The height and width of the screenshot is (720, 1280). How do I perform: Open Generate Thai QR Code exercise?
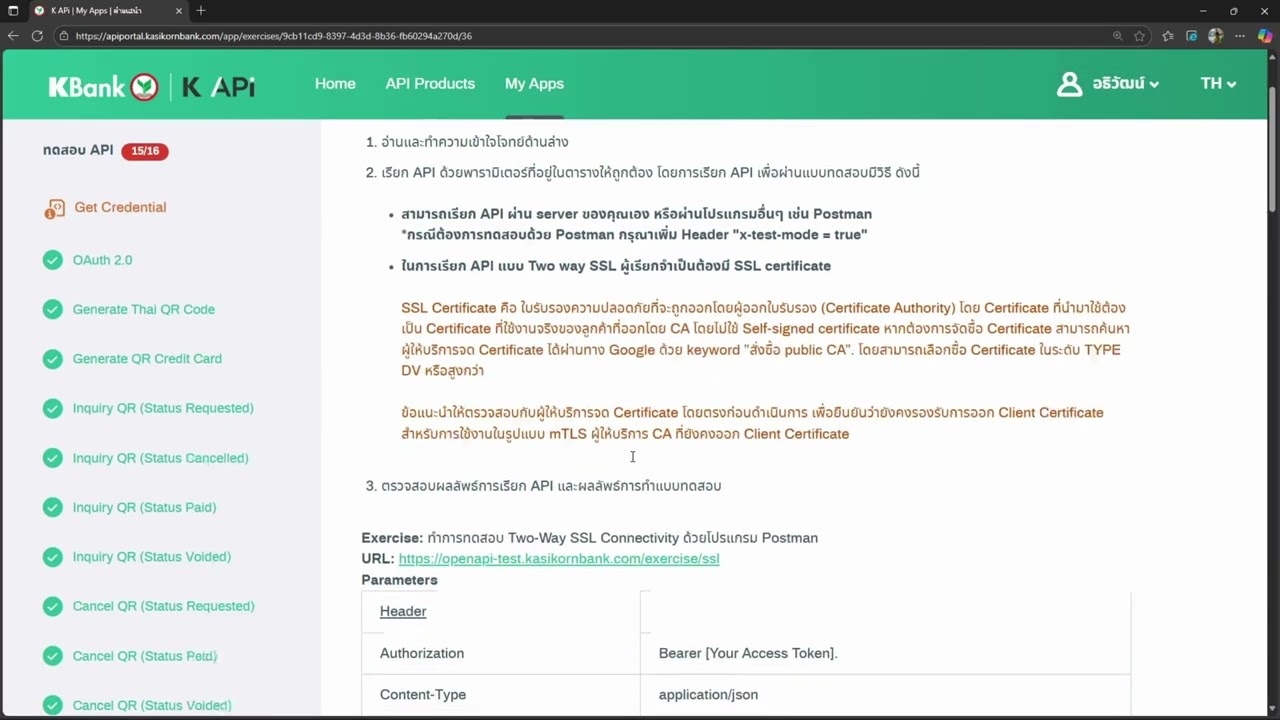coord(143,309)
